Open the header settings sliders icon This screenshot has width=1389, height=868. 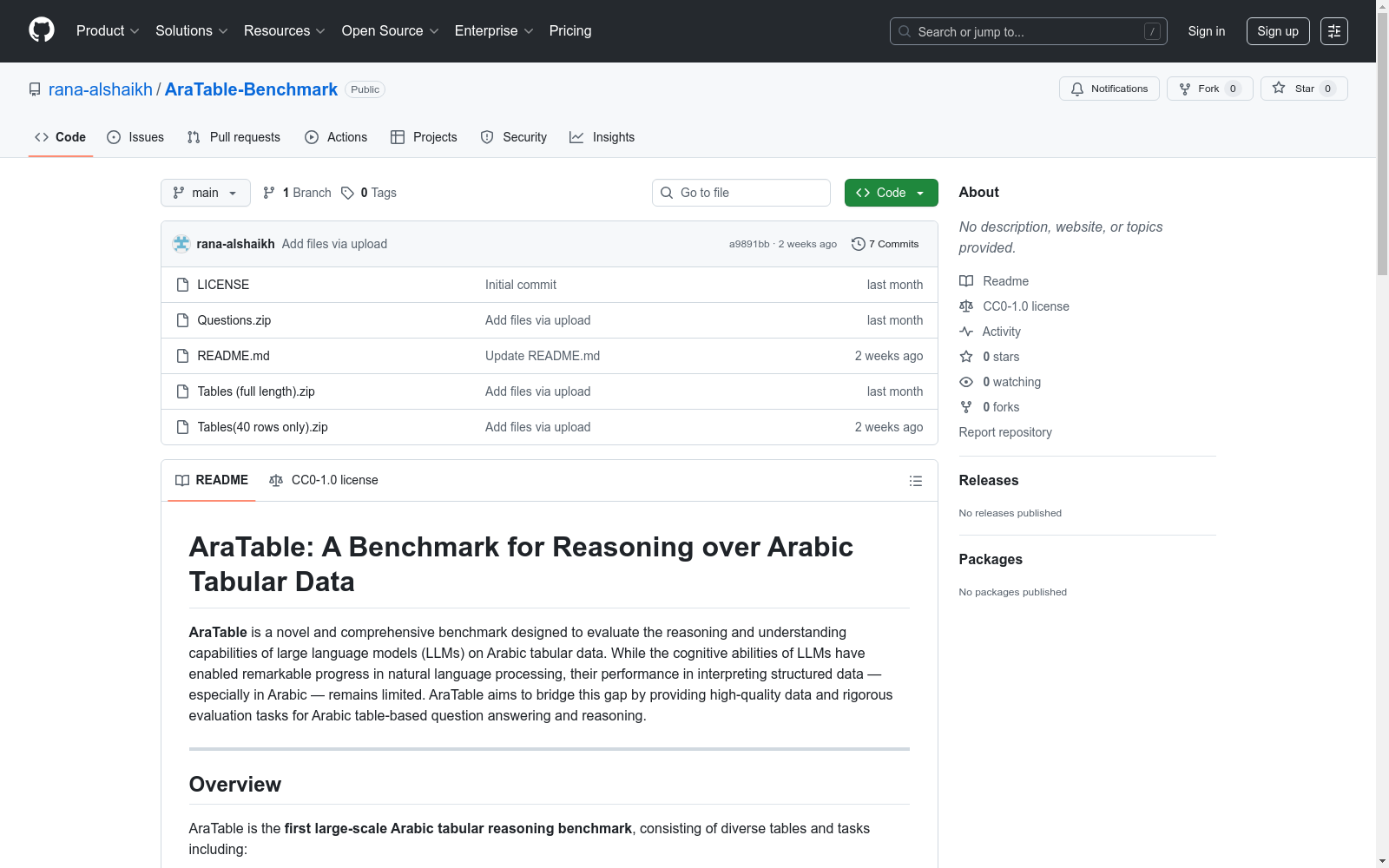(x=1334, y=31)
